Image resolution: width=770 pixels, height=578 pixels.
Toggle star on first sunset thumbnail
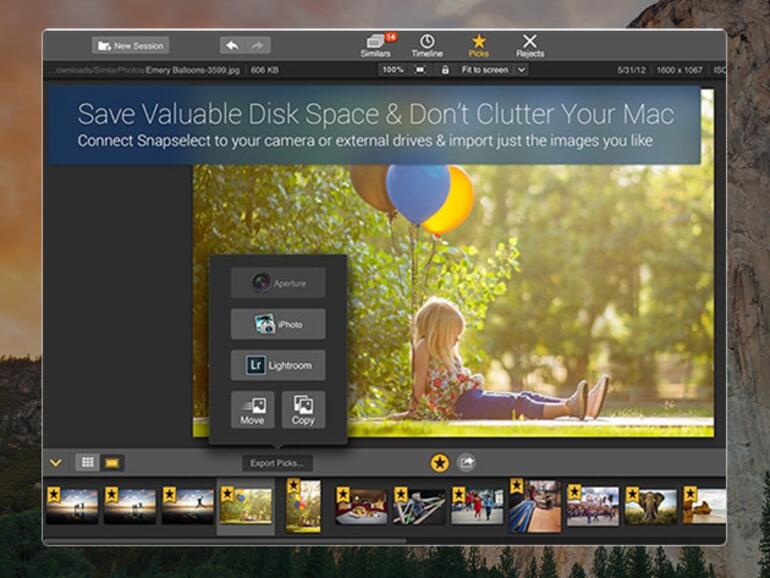pyautogui.click(x=54, y=494)
